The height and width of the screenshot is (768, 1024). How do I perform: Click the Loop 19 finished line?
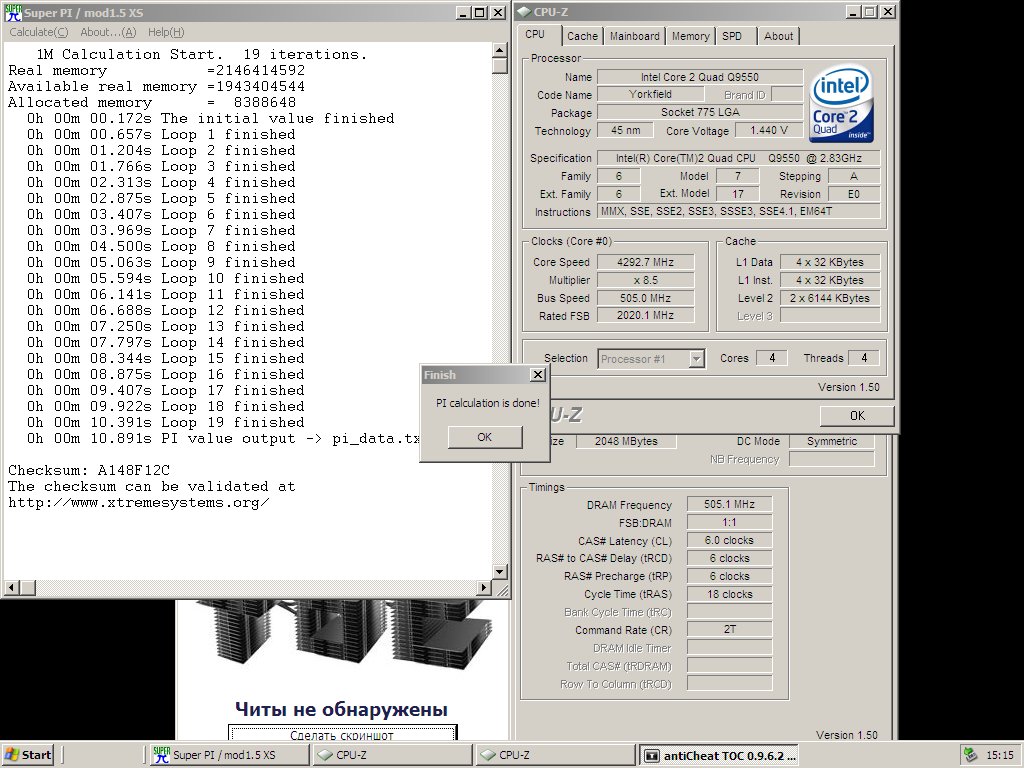165,423
